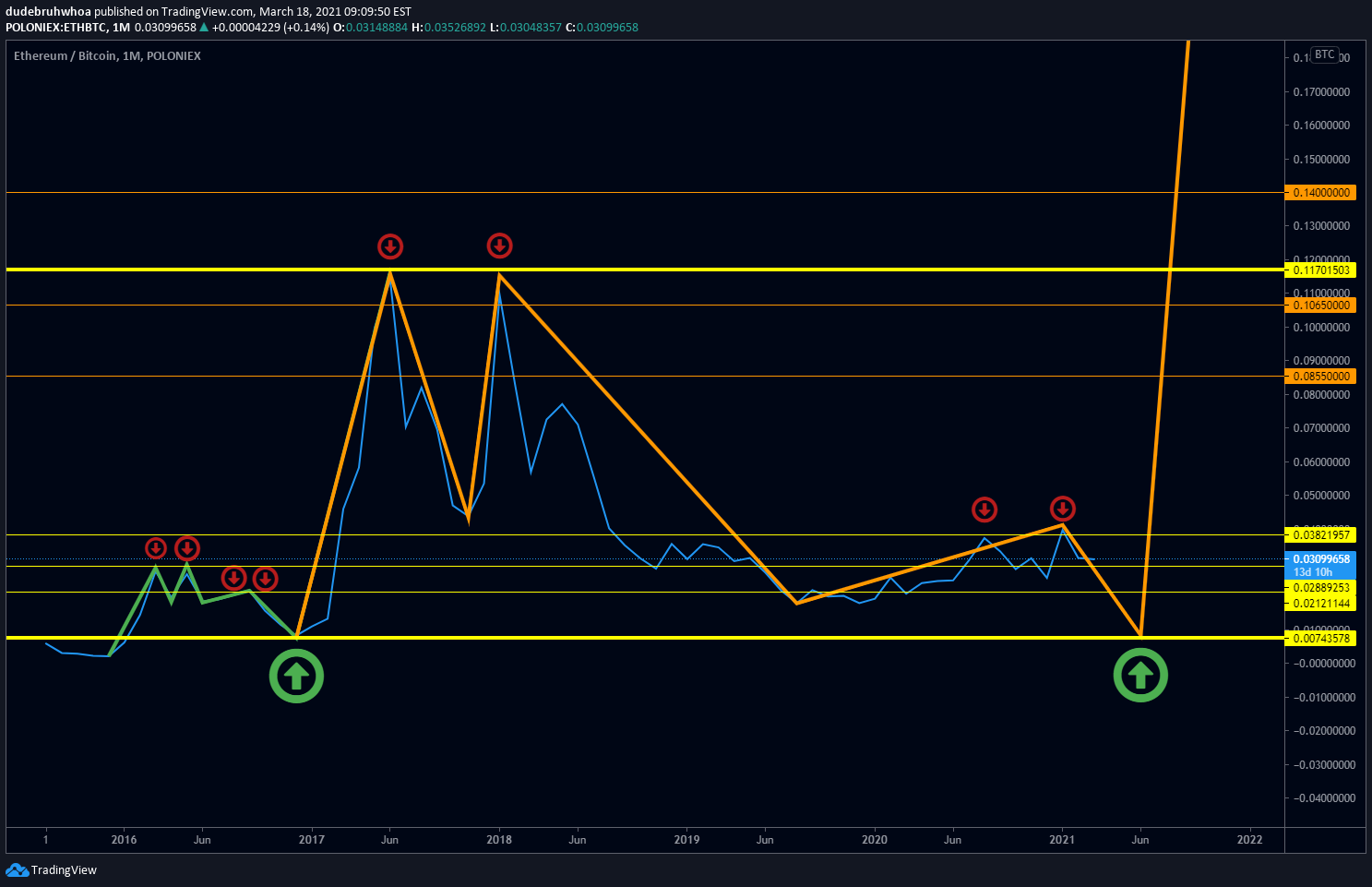Click the TradingView cloud logo icon
Screen dimensions: 1372x887
click(x=17, y=869)
